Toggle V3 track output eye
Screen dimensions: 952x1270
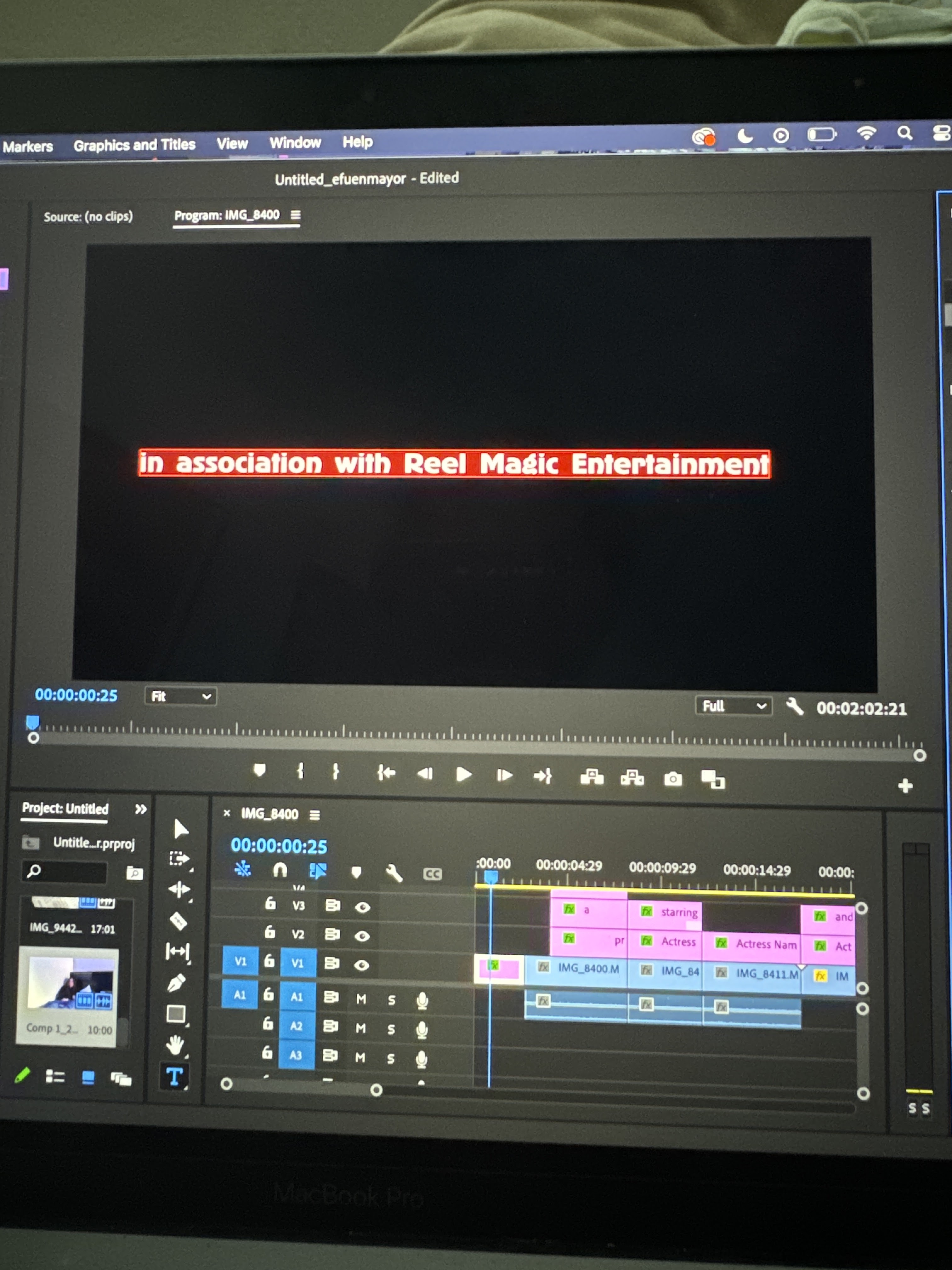tap(362, 907)
